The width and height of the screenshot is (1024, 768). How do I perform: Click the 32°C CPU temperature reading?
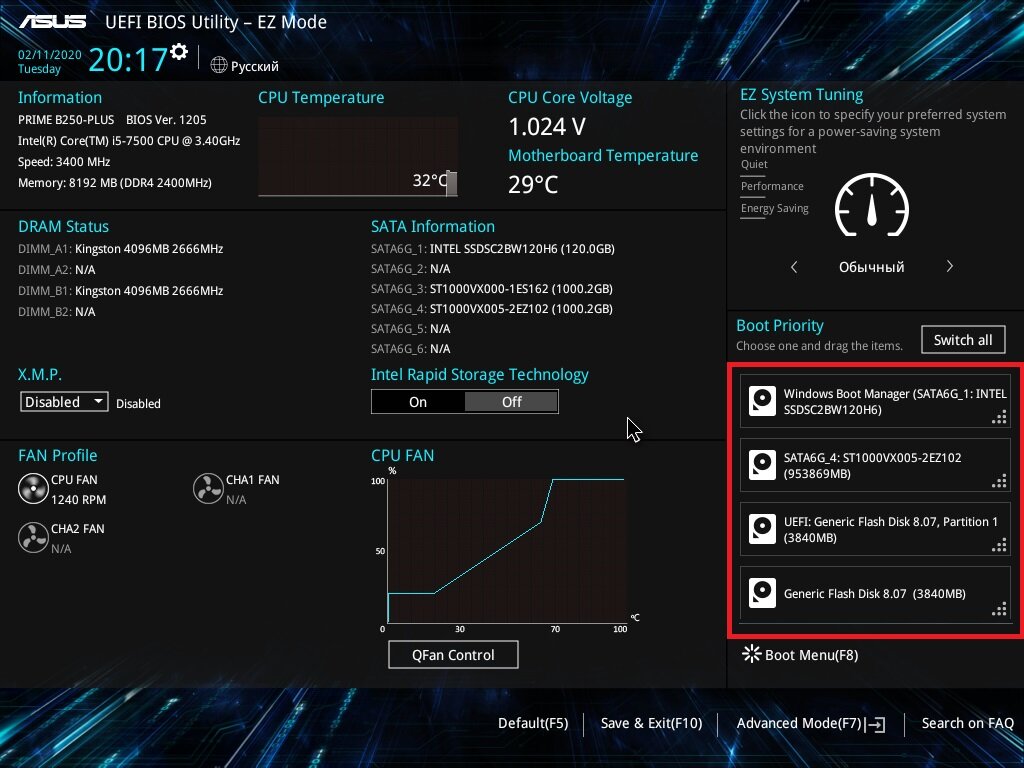[x=429, y=180]
